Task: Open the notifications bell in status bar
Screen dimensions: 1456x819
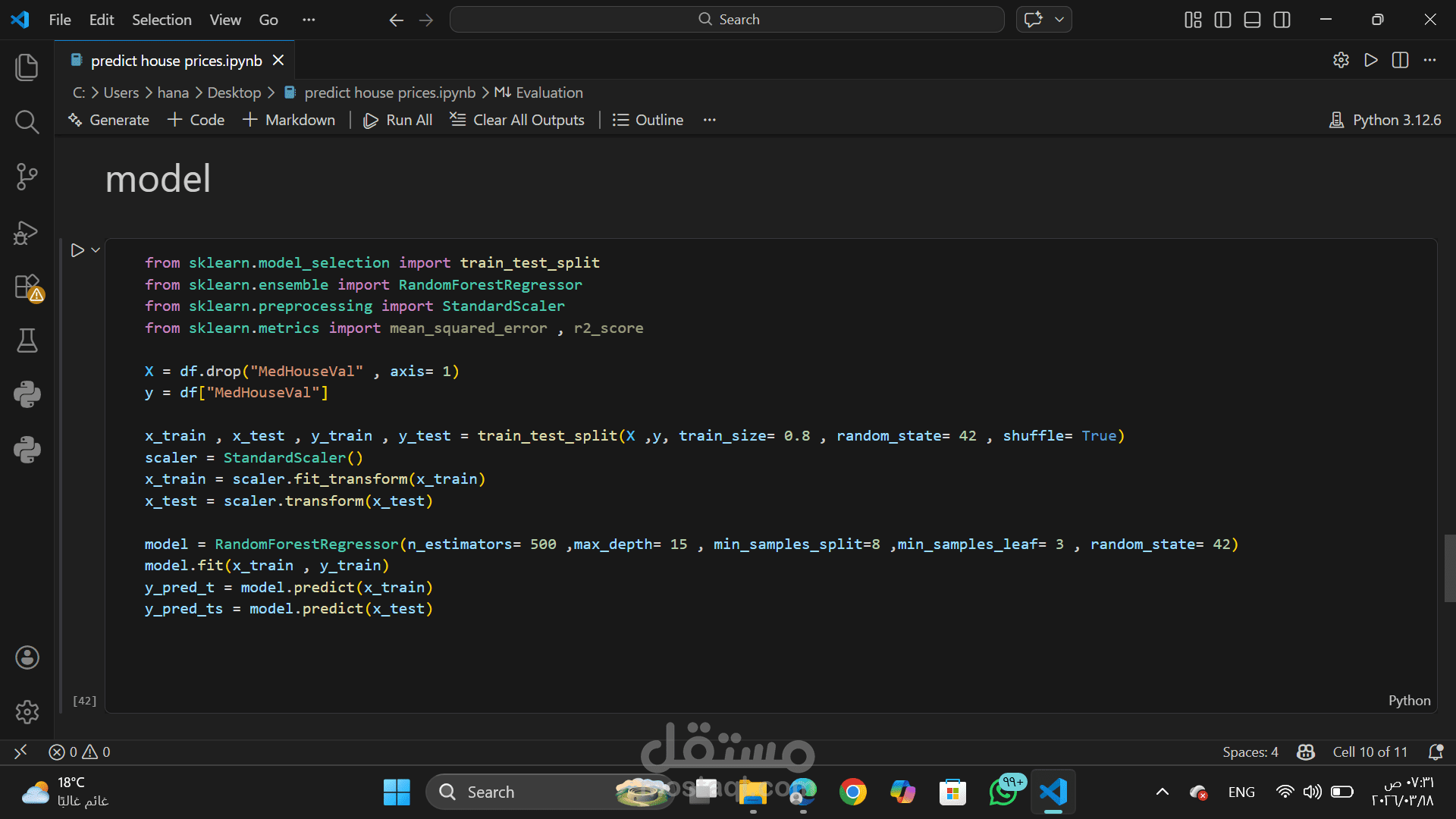Action: tap(1435, 752)
